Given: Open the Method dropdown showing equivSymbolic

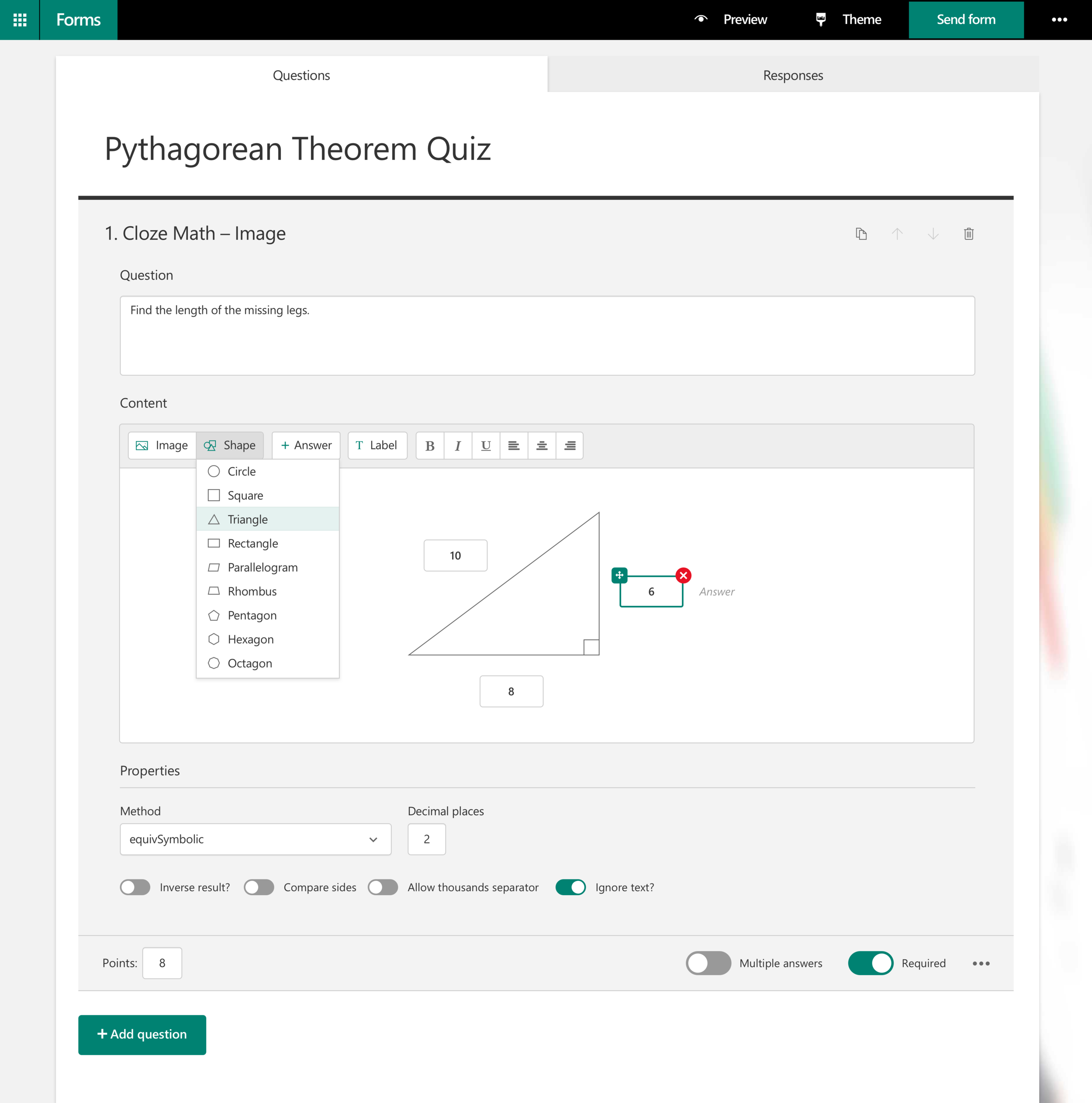Looking at the screenshot, I should 255,839.
